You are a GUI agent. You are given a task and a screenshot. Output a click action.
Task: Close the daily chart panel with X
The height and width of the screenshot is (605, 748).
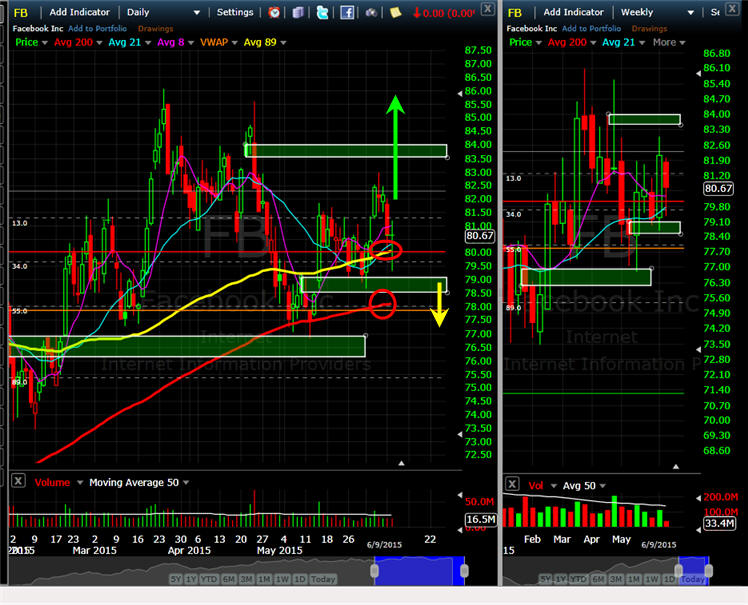(487, 7)
